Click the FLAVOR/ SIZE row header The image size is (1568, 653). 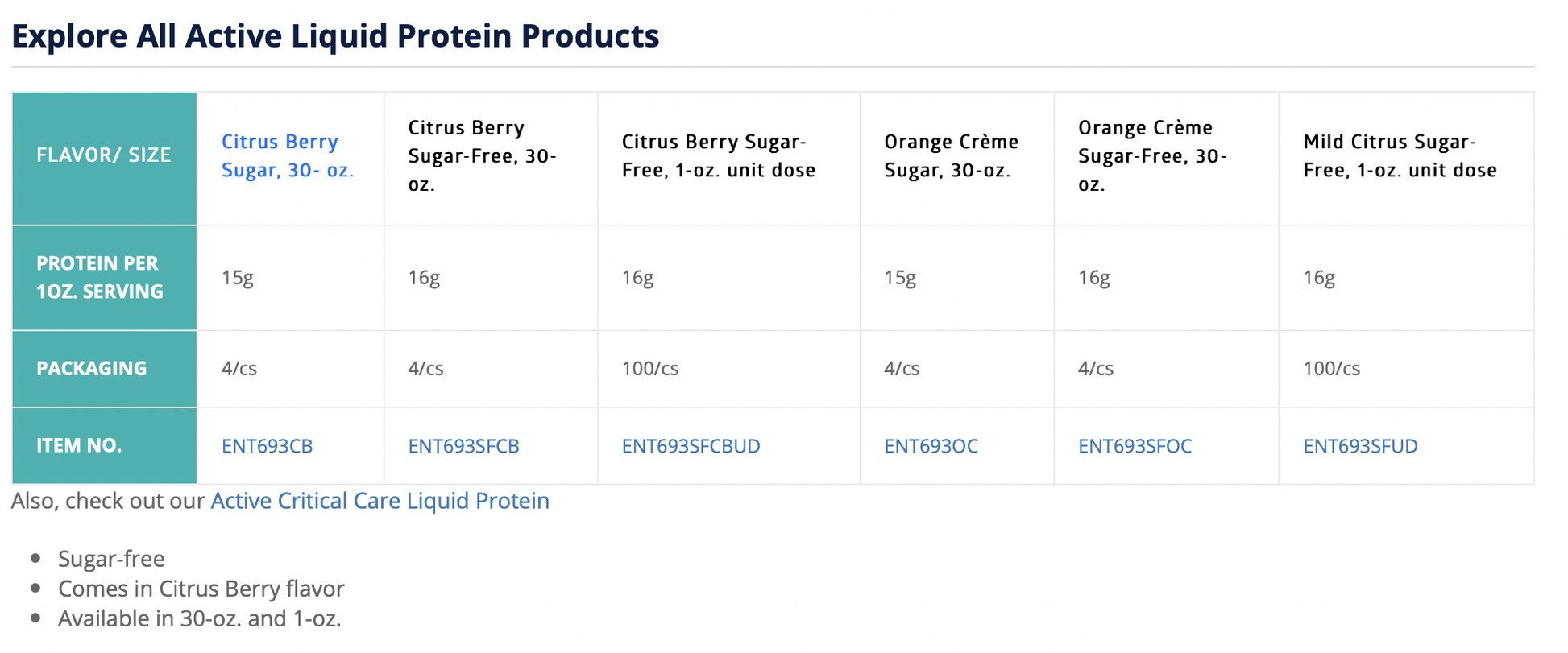point(104,155)
